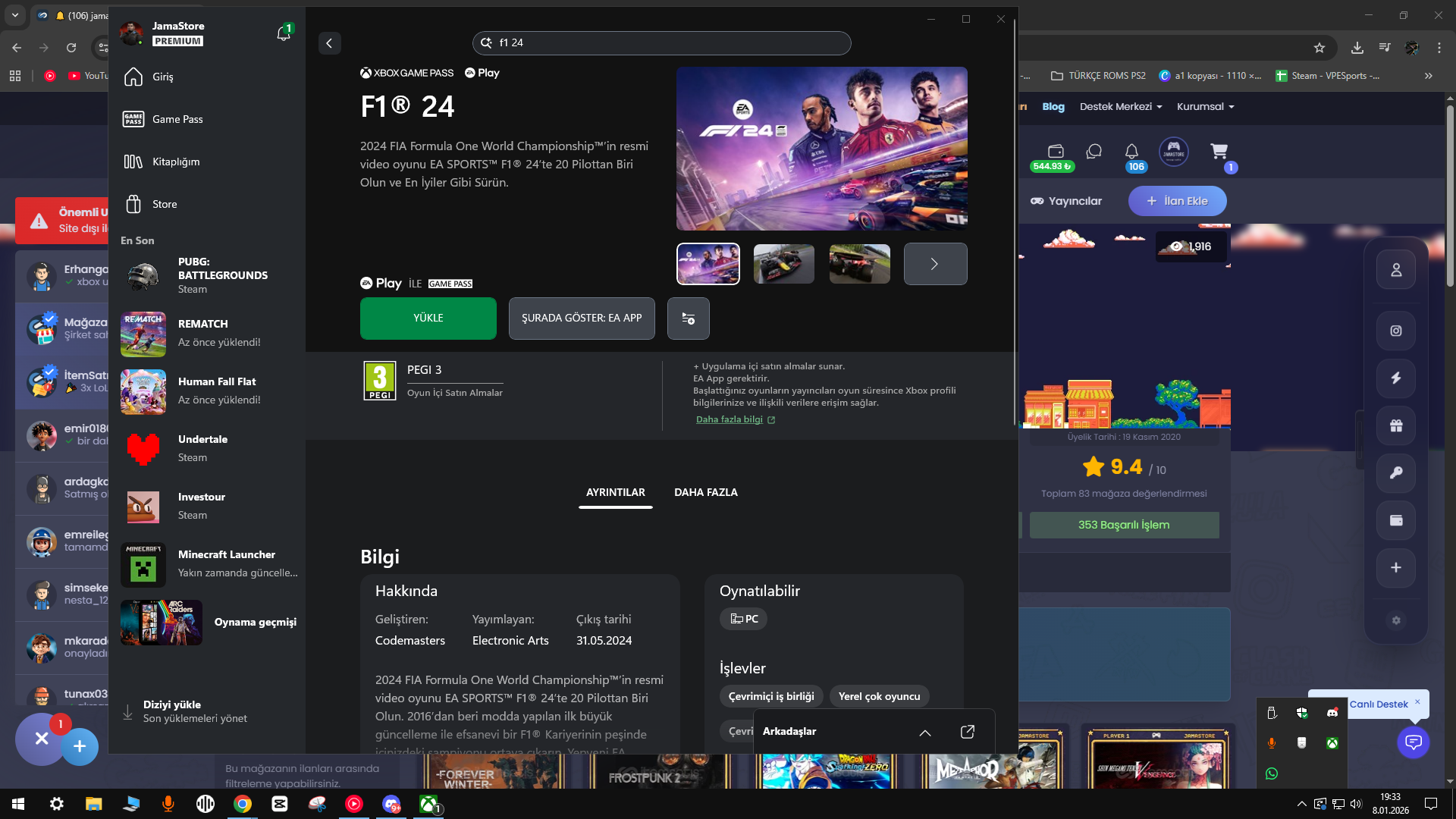This screenshot has width=1456, height=819.
Task: Open the Daha fazla bilgi link
Action: point(736,419)
